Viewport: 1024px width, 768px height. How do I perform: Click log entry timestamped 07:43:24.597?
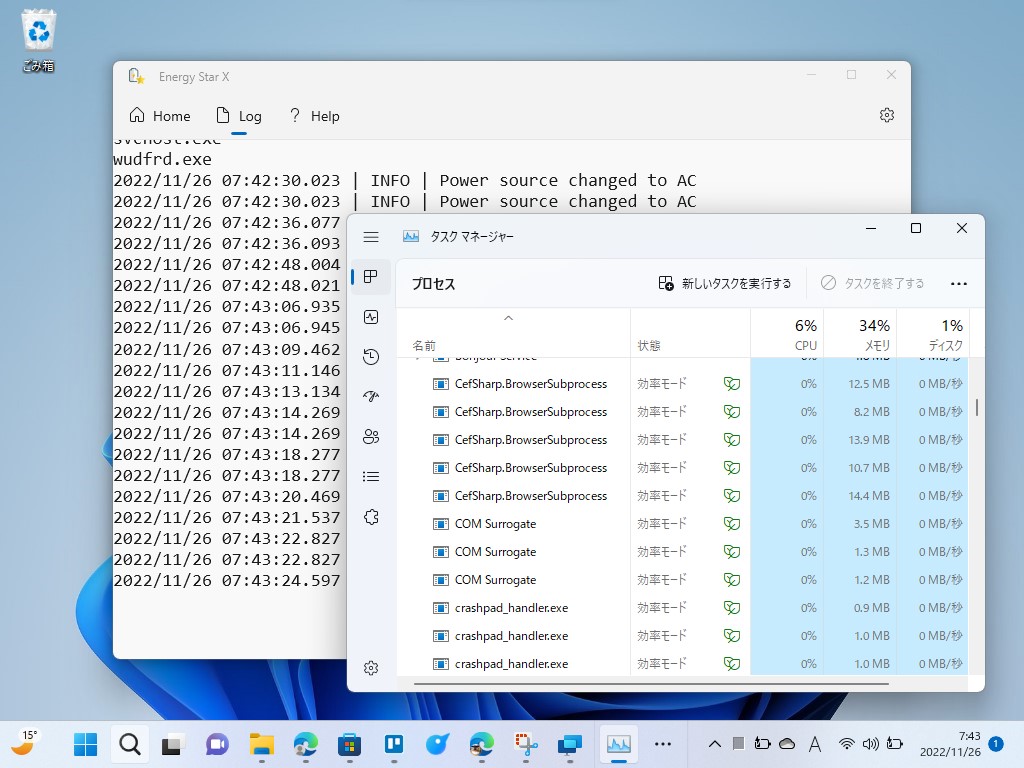tap(227, 581)
